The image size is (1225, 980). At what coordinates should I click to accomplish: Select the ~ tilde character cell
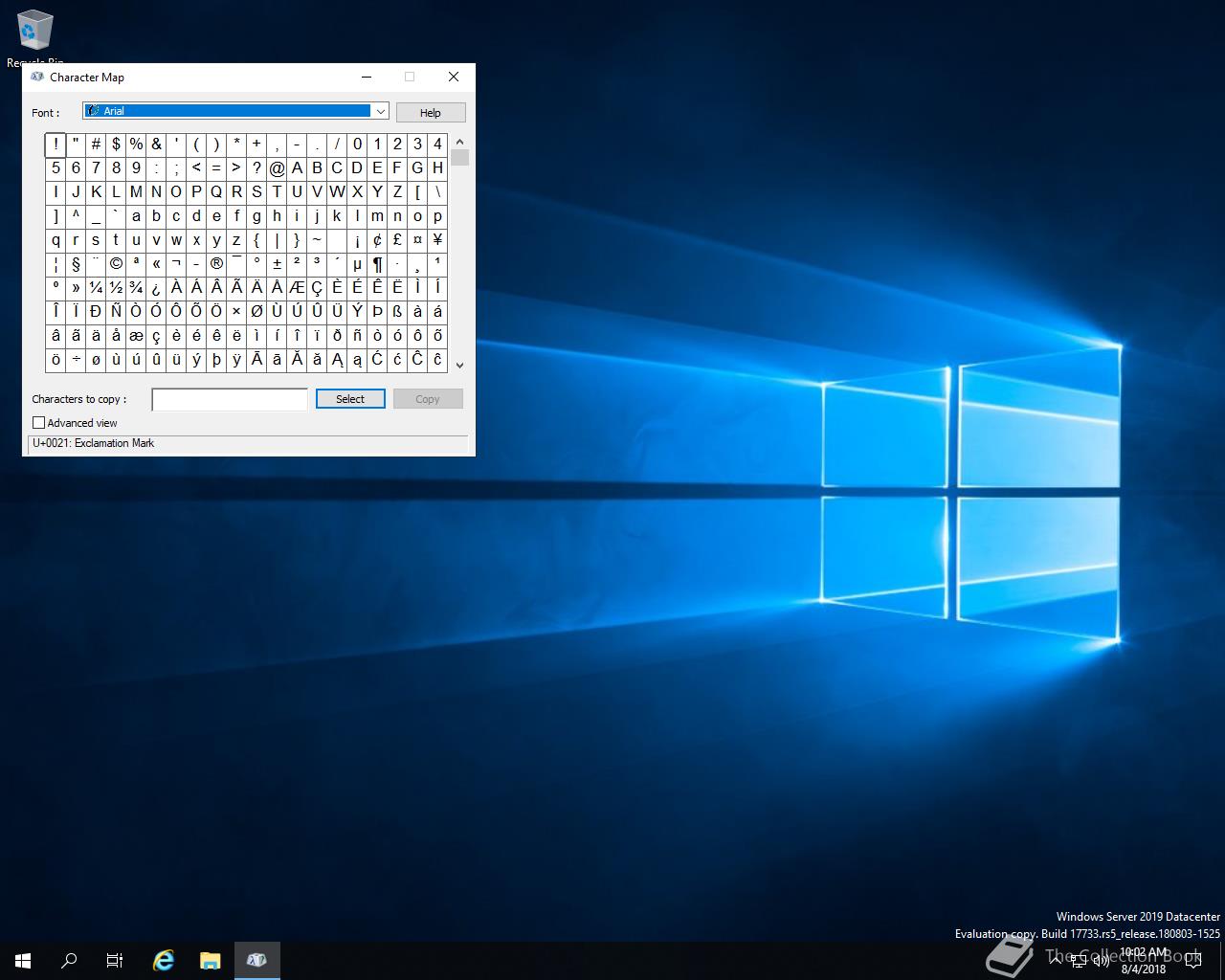[x=317, y=240]
